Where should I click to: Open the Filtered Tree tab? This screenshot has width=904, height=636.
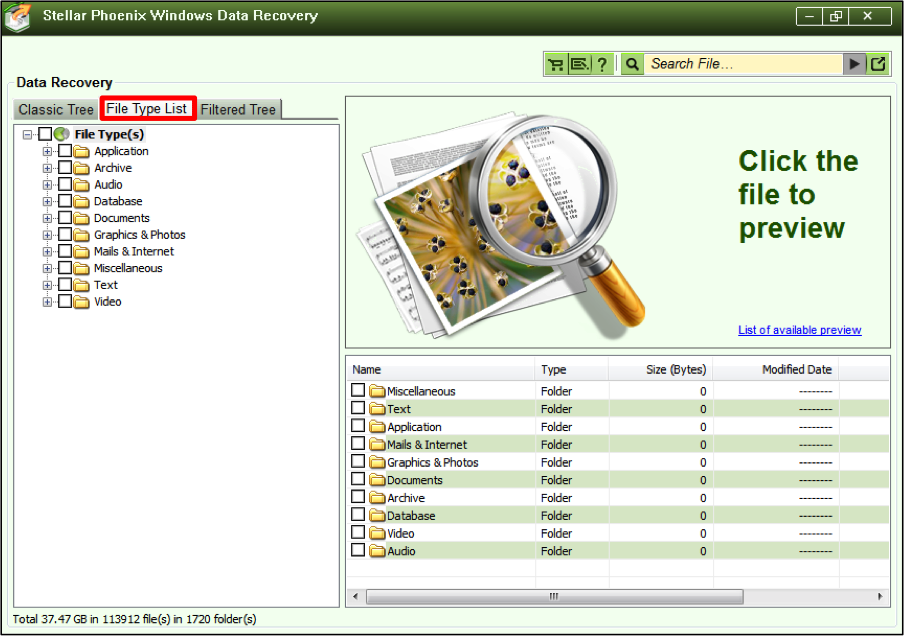pyautogui.click(x=239, y=110)
